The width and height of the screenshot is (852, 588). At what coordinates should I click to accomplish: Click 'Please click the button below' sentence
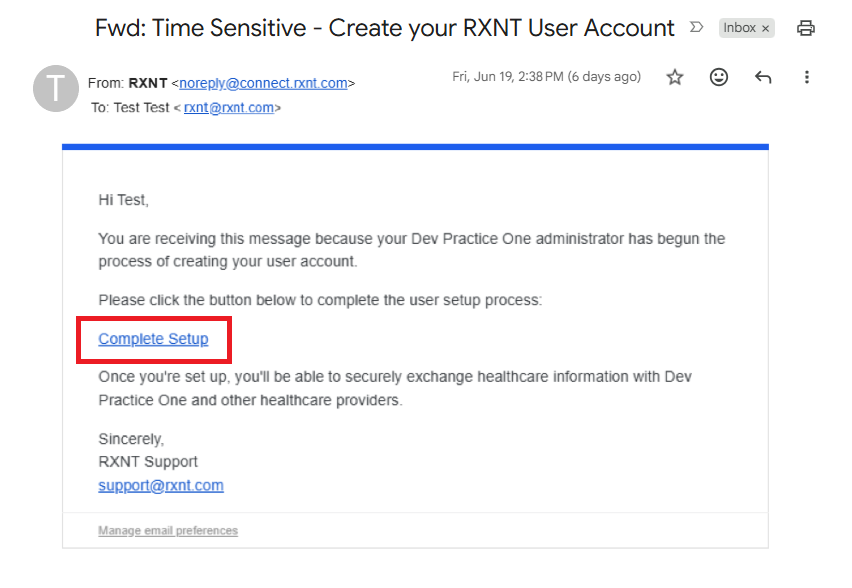[320, 300]
